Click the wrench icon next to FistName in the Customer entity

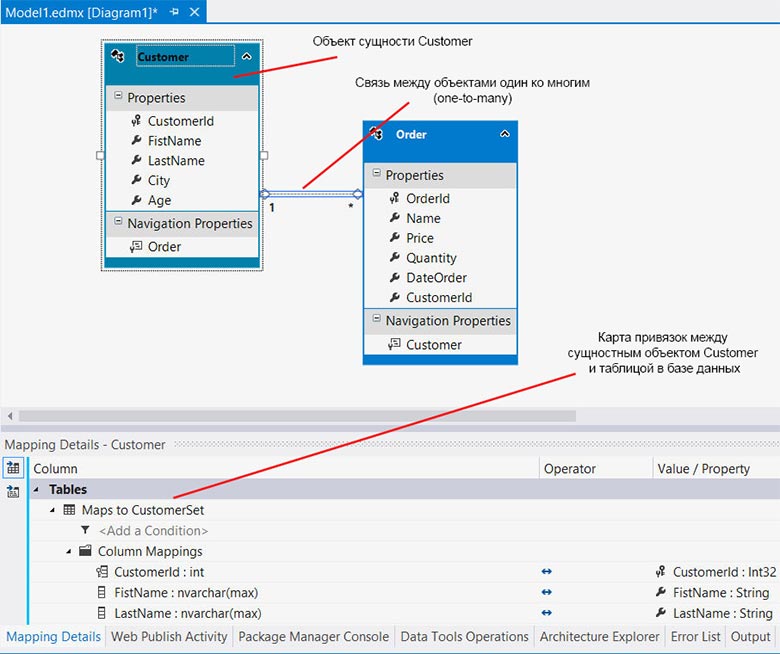[x=136, y=140]
